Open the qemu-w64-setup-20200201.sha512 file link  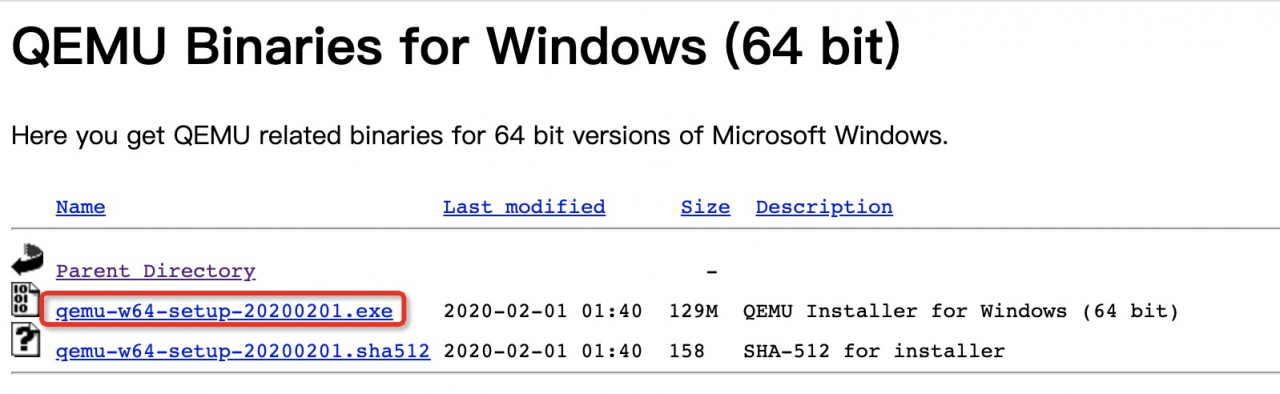tap(243, 351)
